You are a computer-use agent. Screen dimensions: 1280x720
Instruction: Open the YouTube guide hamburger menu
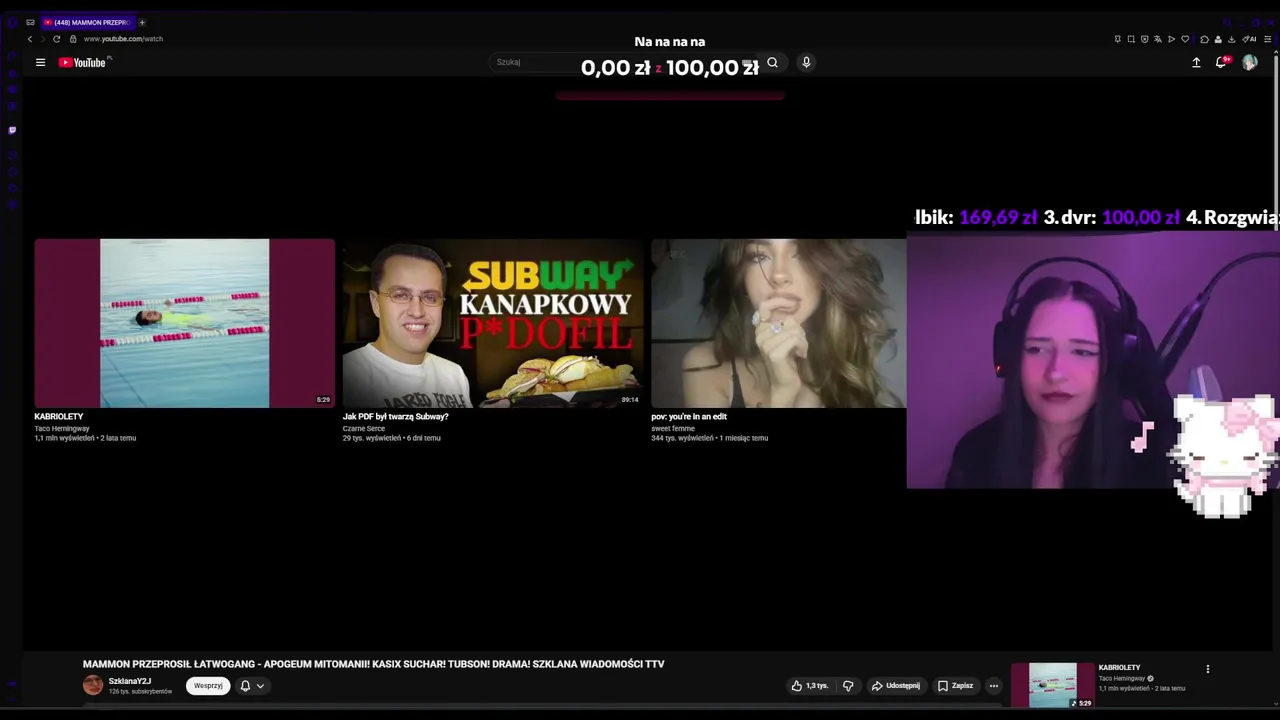coord(40,62)
